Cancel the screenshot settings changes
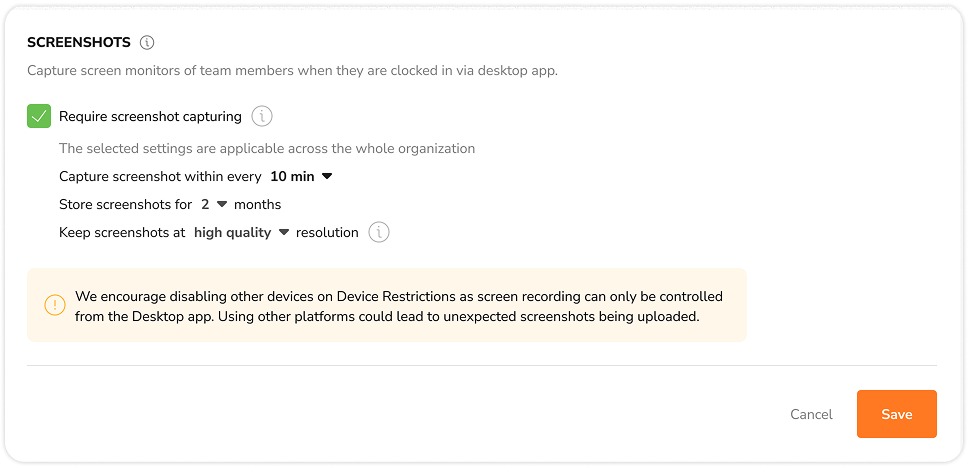 pos(811,414)
